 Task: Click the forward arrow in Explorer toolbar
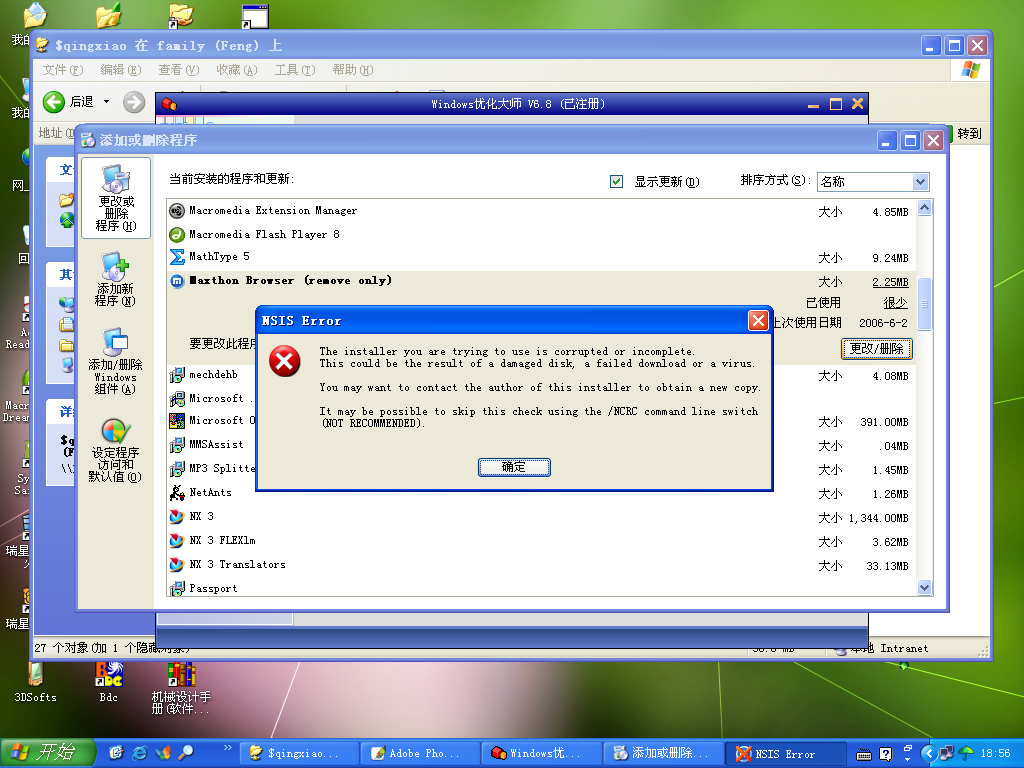pos(134,102)
